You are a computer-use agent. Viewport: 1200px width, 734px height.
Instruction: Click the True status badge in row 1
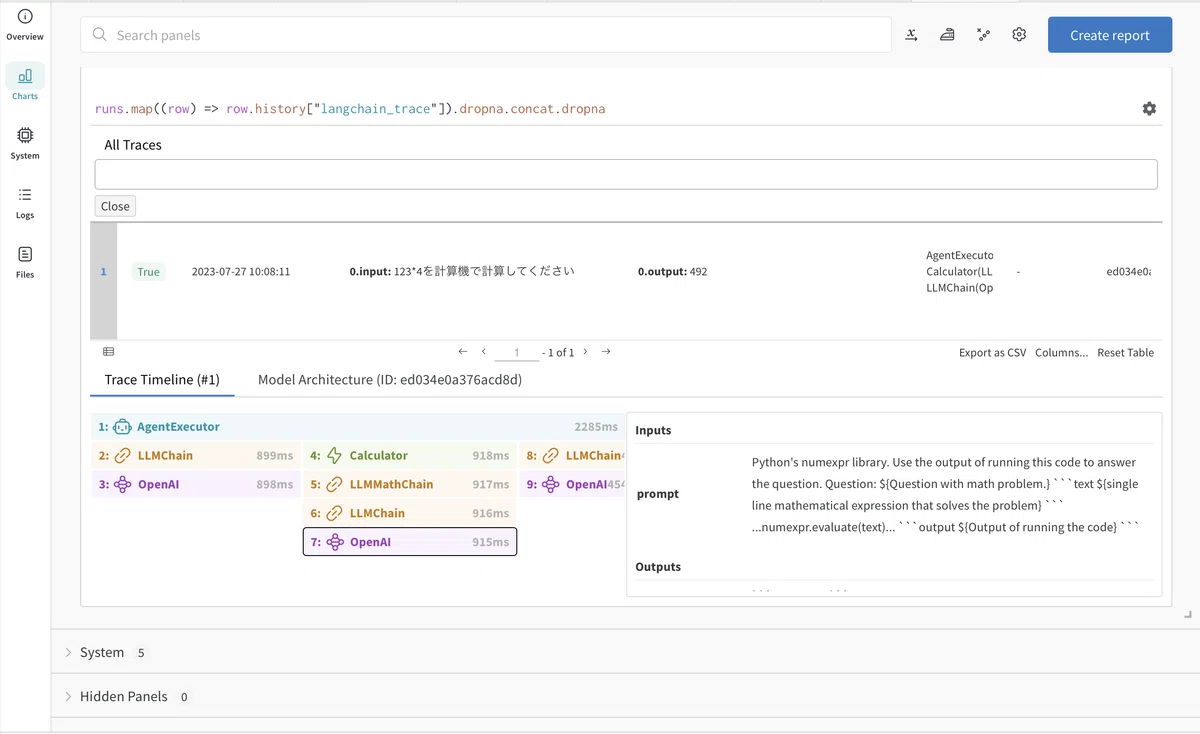pos(148,272)
